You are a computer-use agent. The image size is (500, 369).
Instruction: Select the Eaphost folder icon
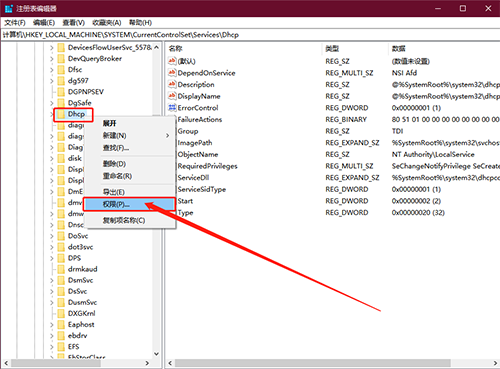click(61, 325)
